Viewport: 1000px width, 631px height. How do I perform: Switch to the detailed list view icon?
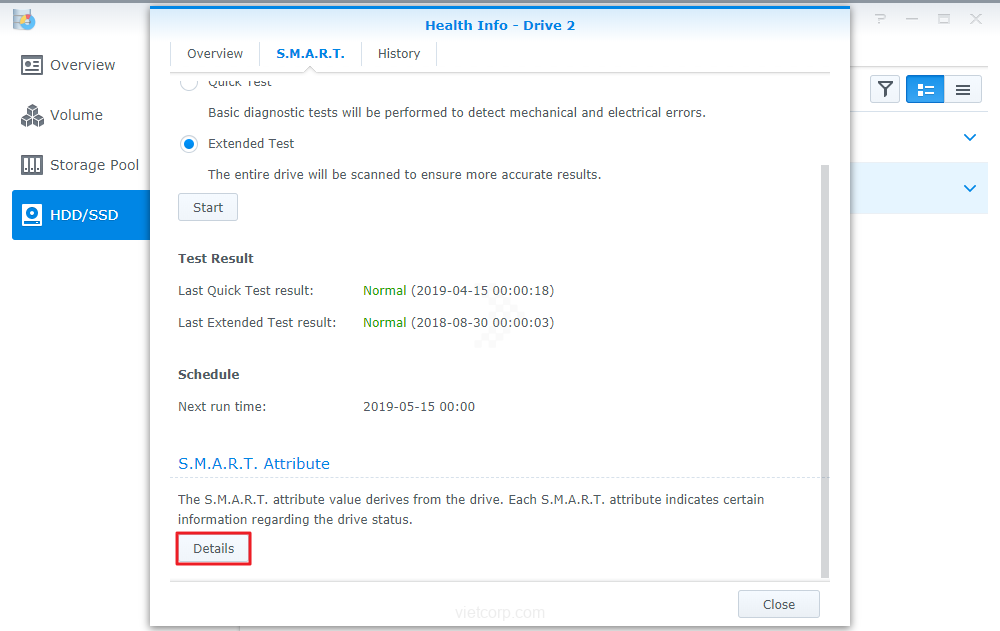[925, 90]
